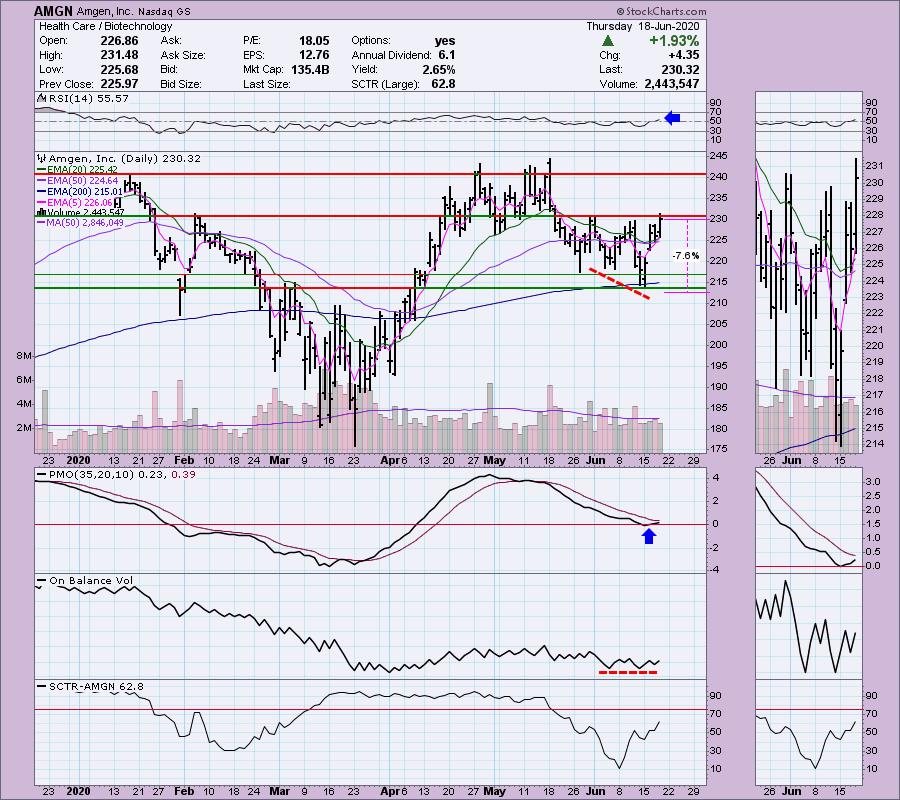Select the High price value 231.48

tap(119, 55)
